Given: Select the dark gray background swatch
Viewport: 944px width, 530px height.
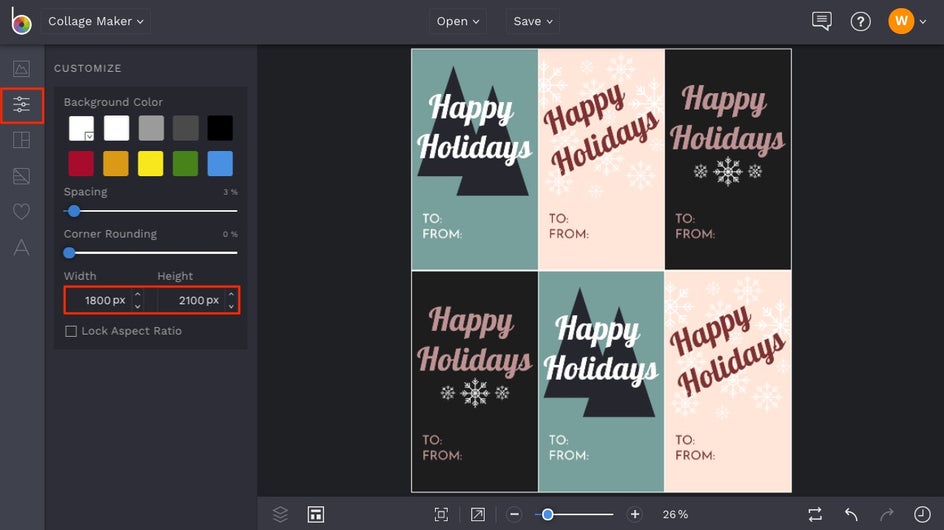Looking at the screenshot, I should [x=185, y=128].
